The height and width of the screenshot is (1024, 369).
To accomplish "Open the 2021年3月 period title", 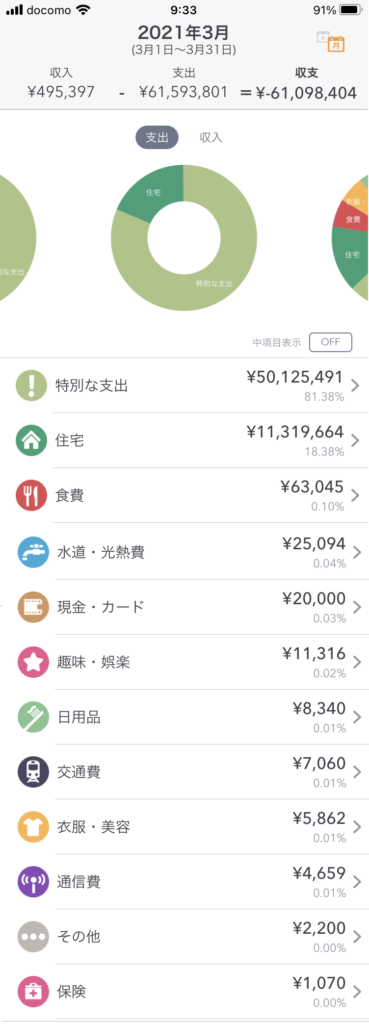I will click(x=184, y=33).
